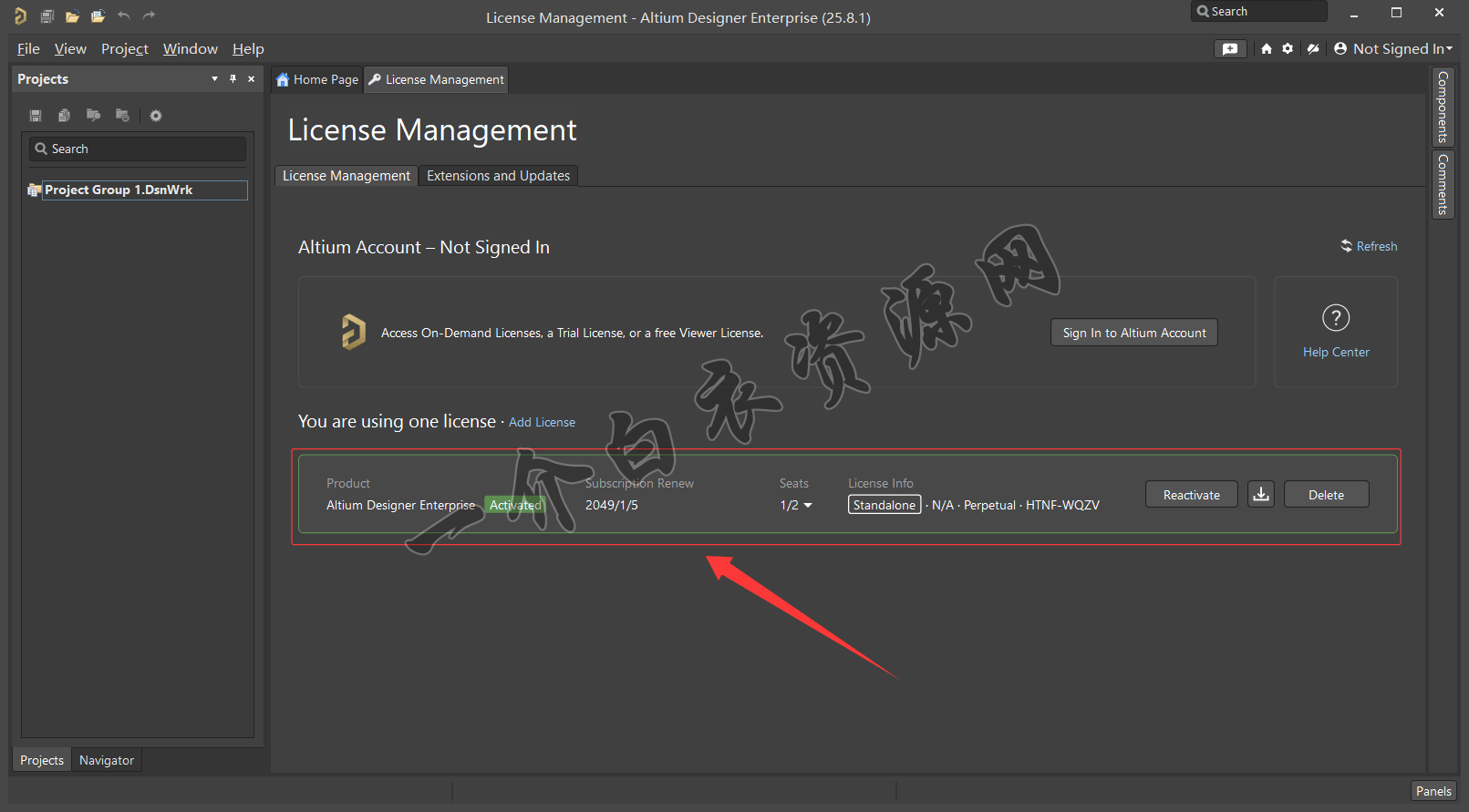This screenshot has height=812, width=1469.
Task: Click the disconnected cloud workspace icon
Action: pos(1313,49)
